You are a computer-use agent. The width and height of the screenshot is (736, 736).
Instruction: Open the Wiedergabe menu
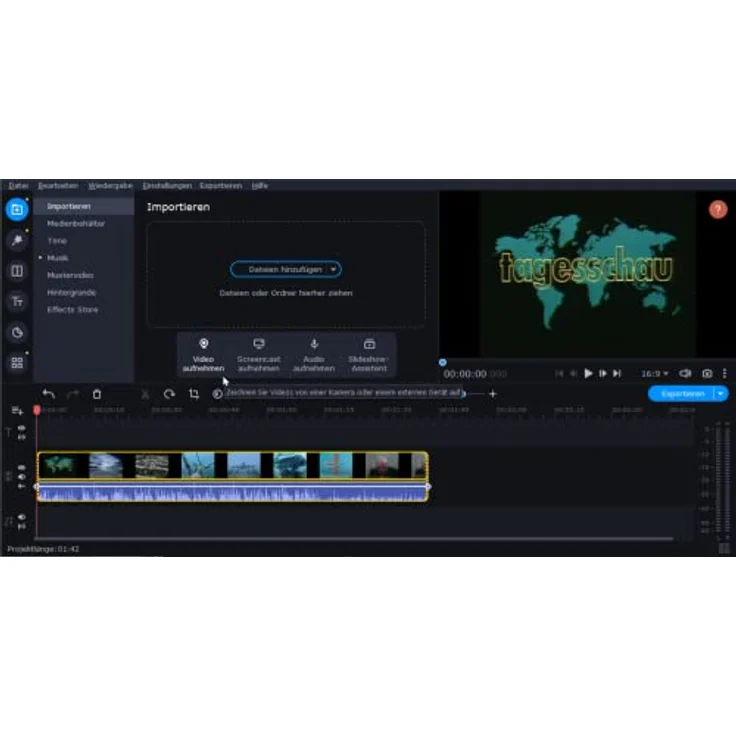coord(110,186)
